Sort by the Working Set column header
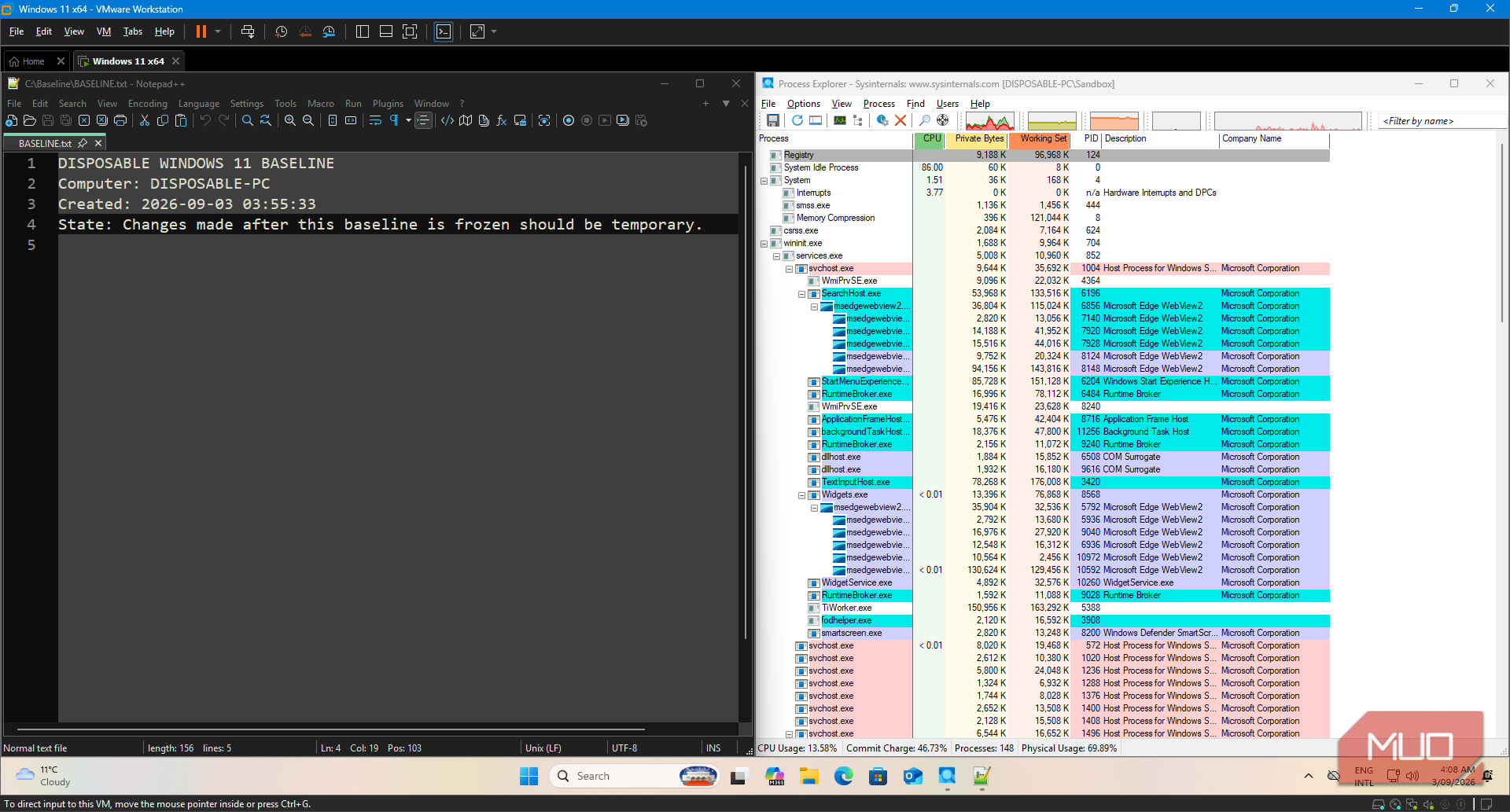Viewport: 1510px width, 812px height. (1039, 139)
